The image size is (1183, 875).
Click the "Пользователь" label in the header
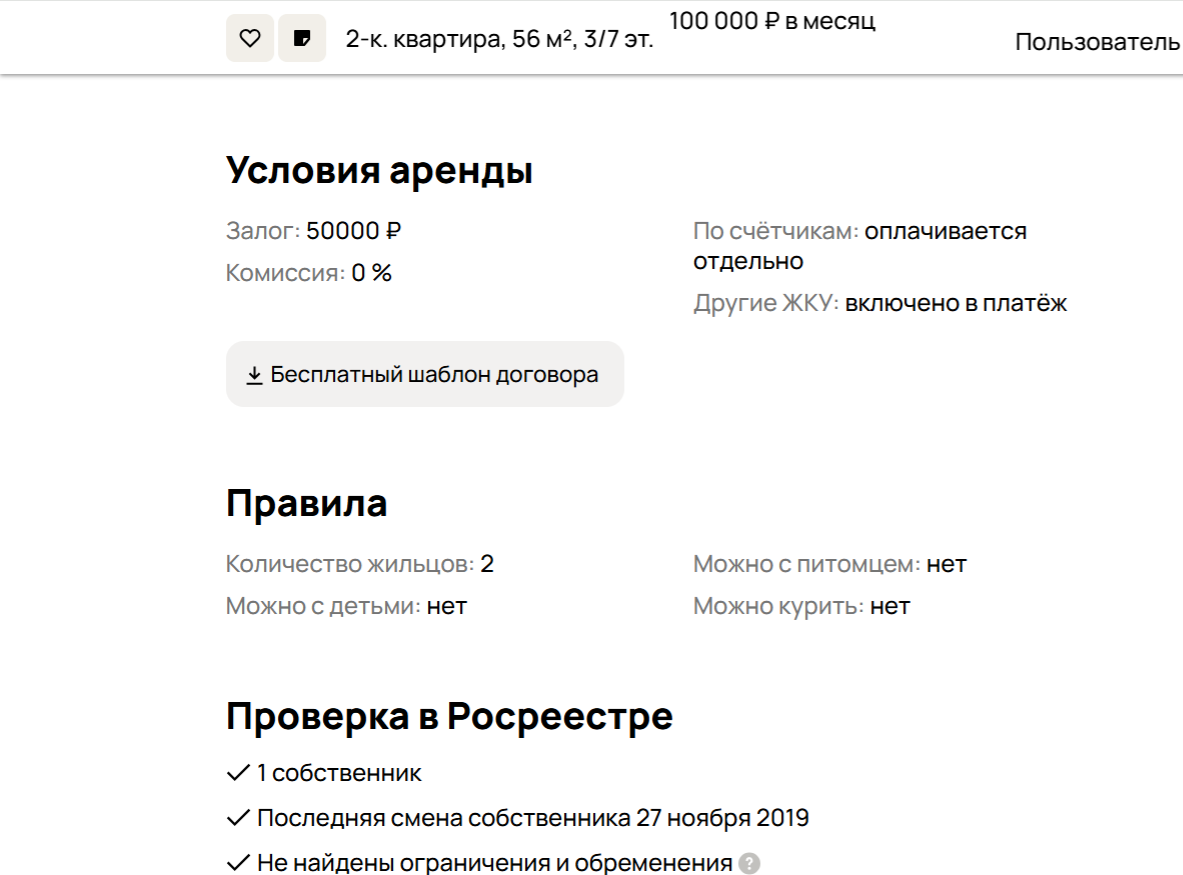(x=1097, y=42)
